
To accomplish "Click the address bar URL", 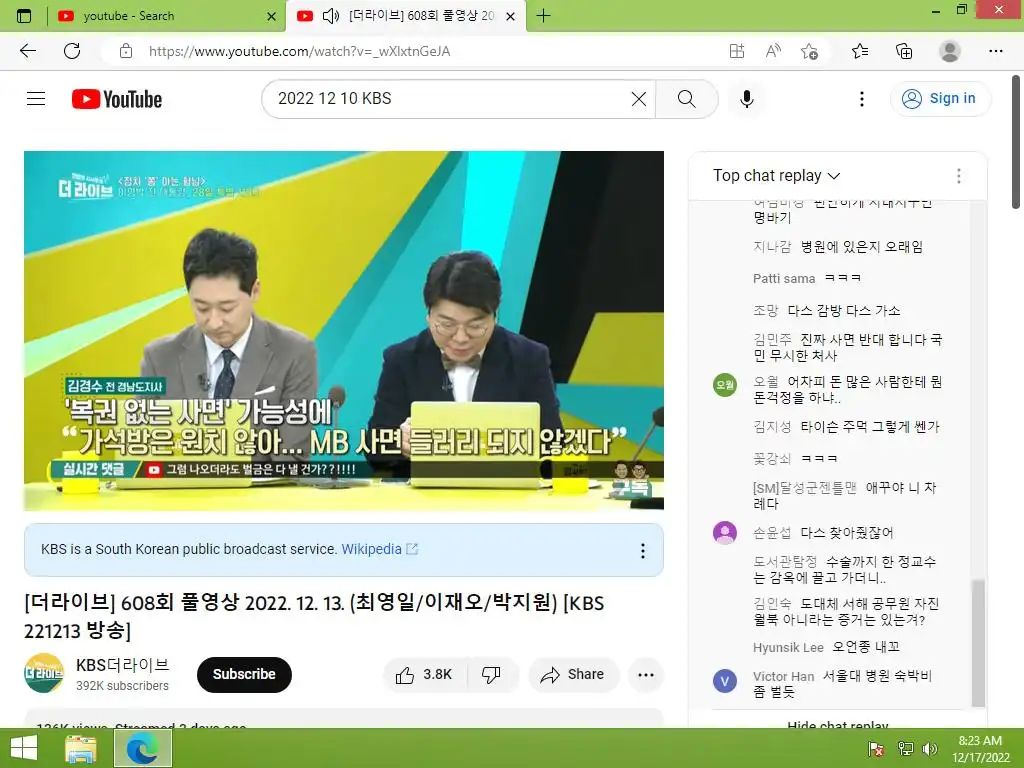I will point(299,51).
